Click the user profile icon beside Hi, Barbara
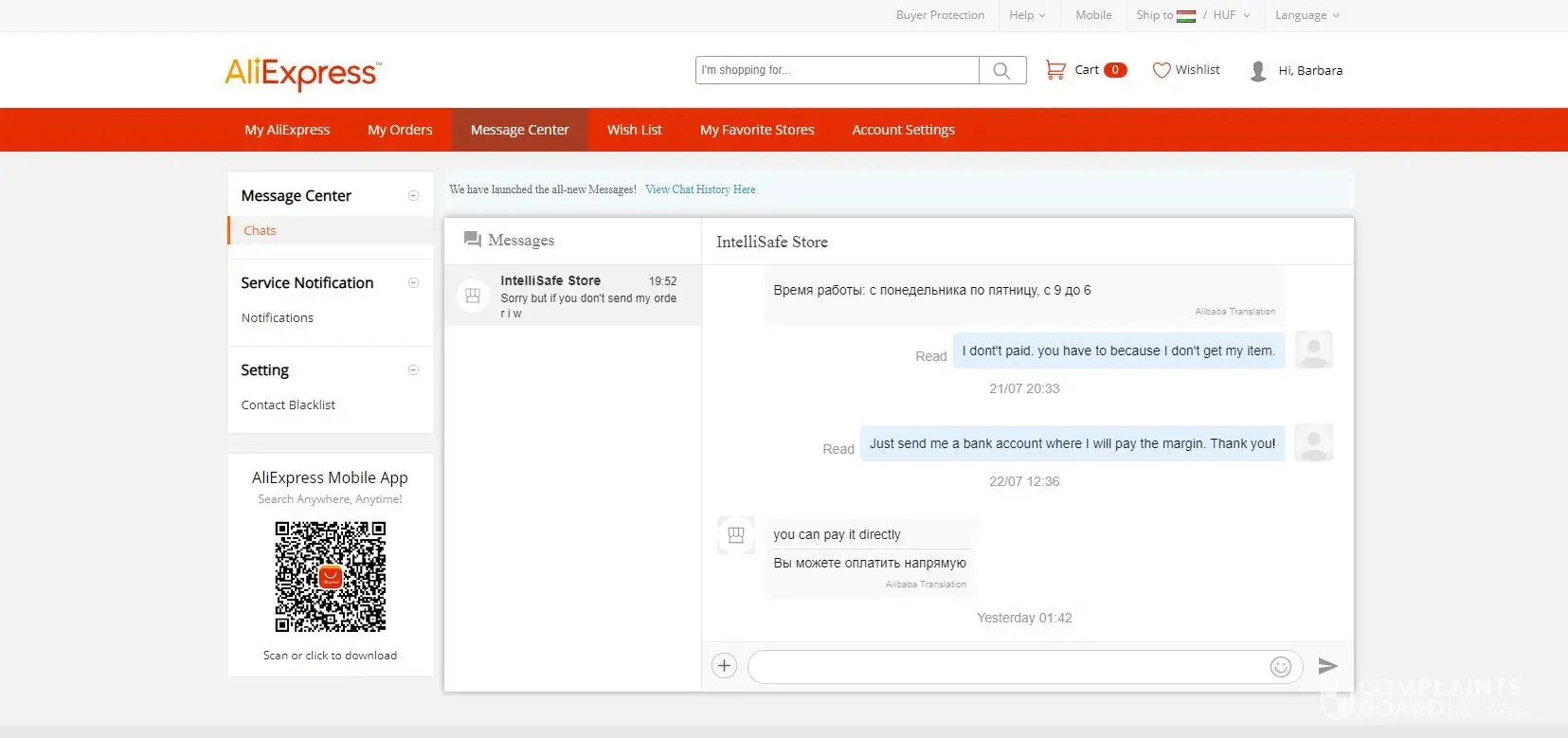The height and width of the screenshot is (738, 1568). click(x=1258, y=71)
